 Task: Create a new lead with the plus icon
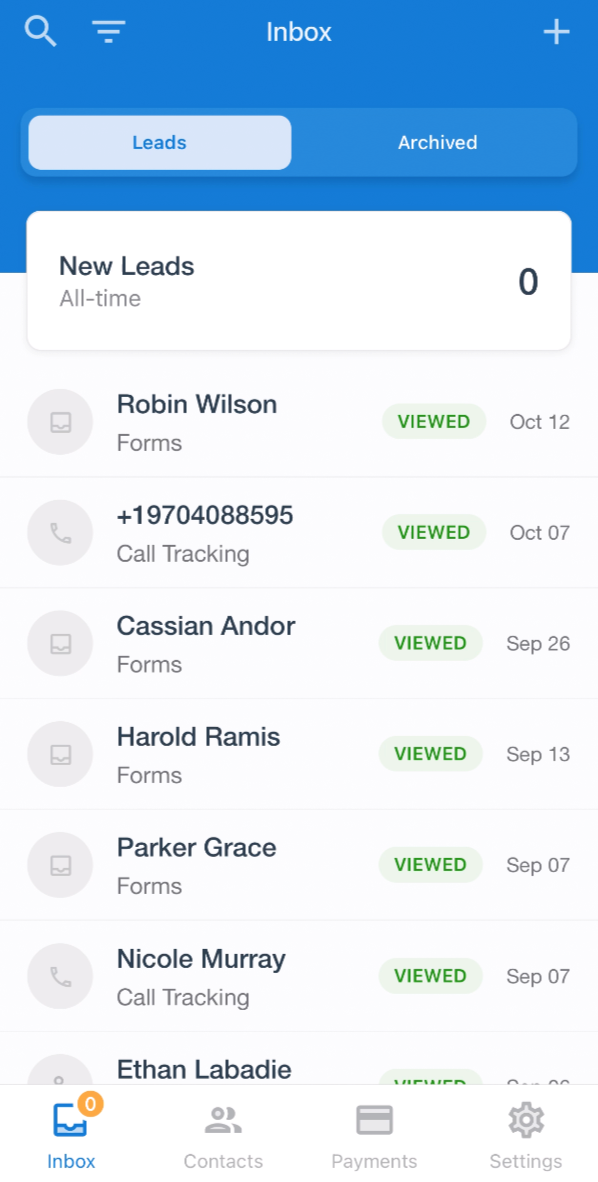556,31
